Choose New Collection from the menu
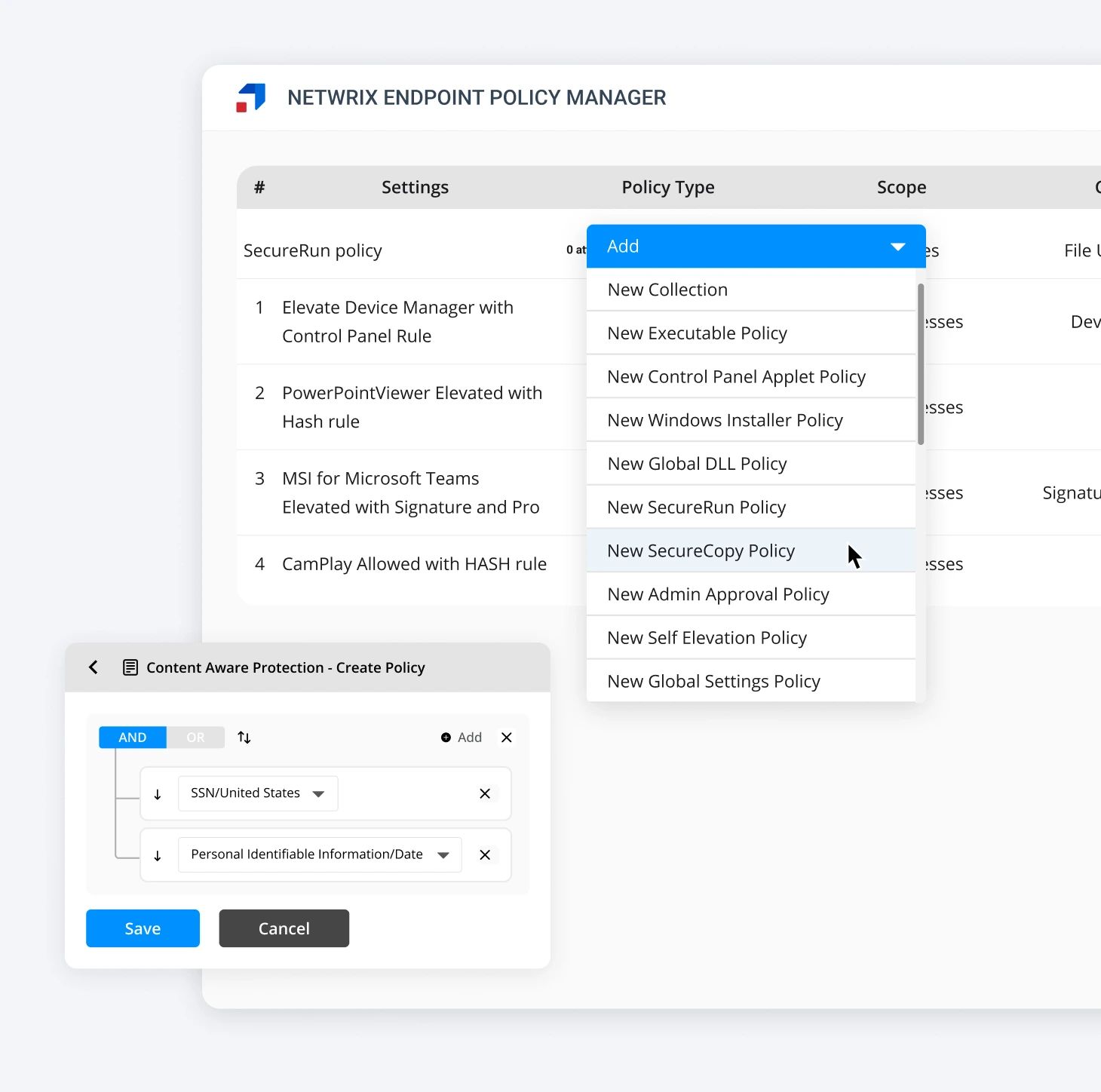This screenshot has height=1092, width=1101. (751, 290)
